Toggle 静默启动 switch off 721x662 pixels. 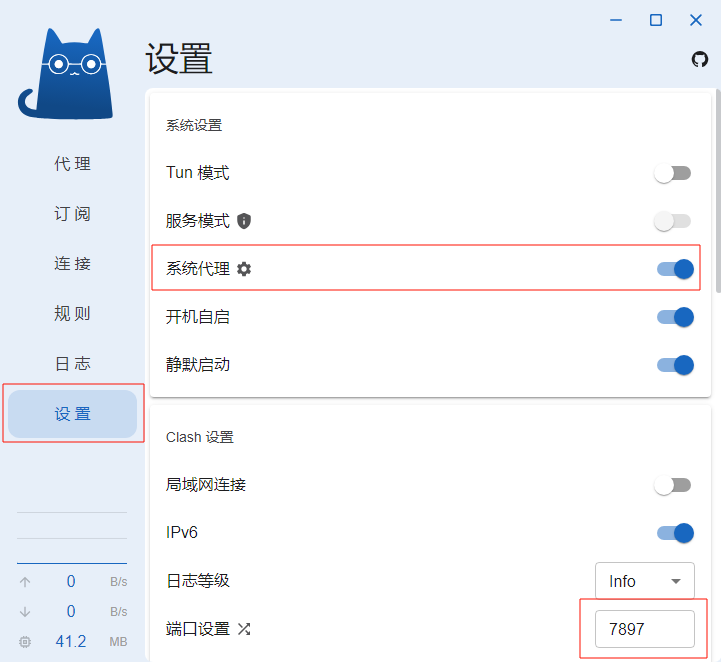[675, 365]
